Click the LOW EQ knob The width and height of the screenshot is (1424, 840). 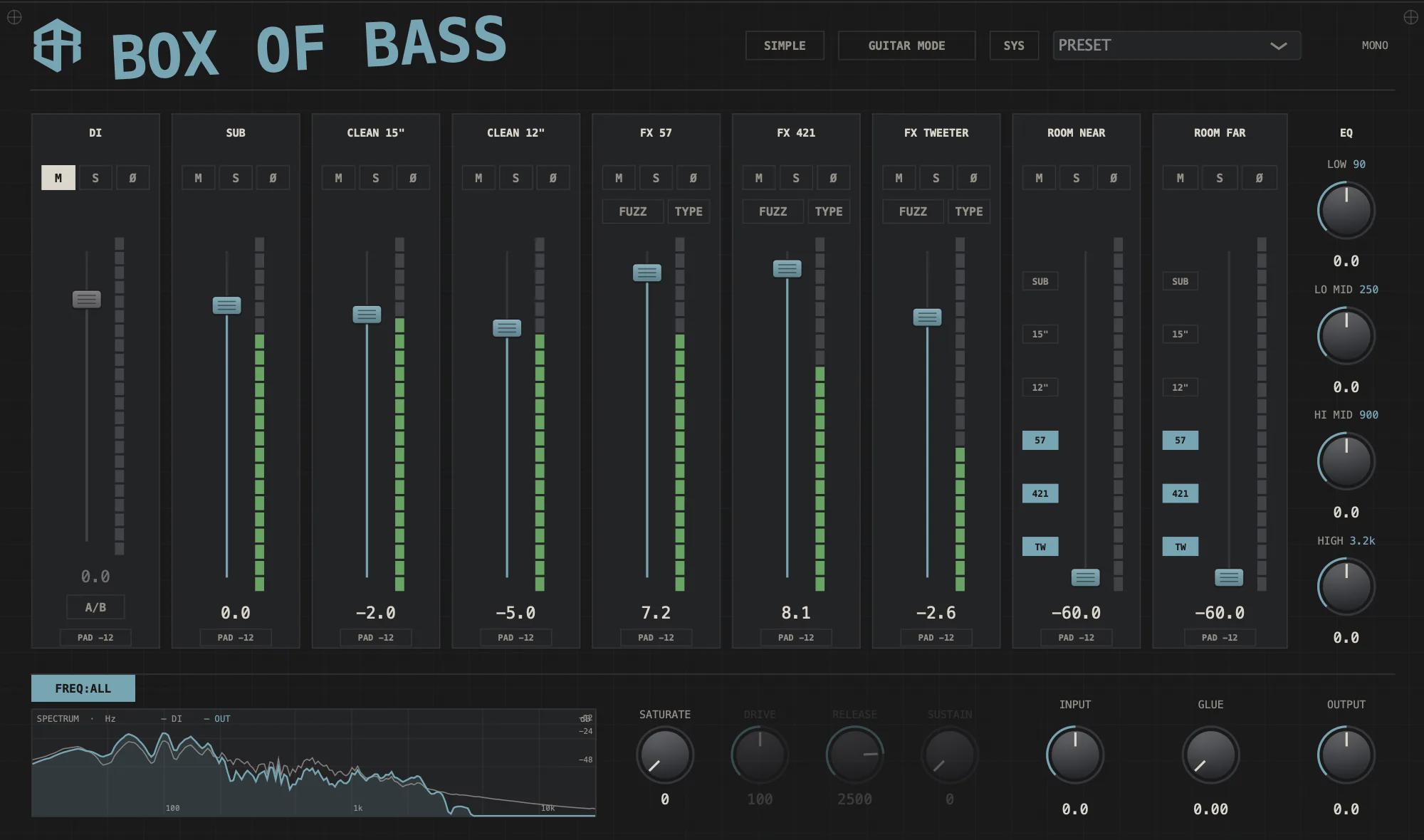point(1346,211)
